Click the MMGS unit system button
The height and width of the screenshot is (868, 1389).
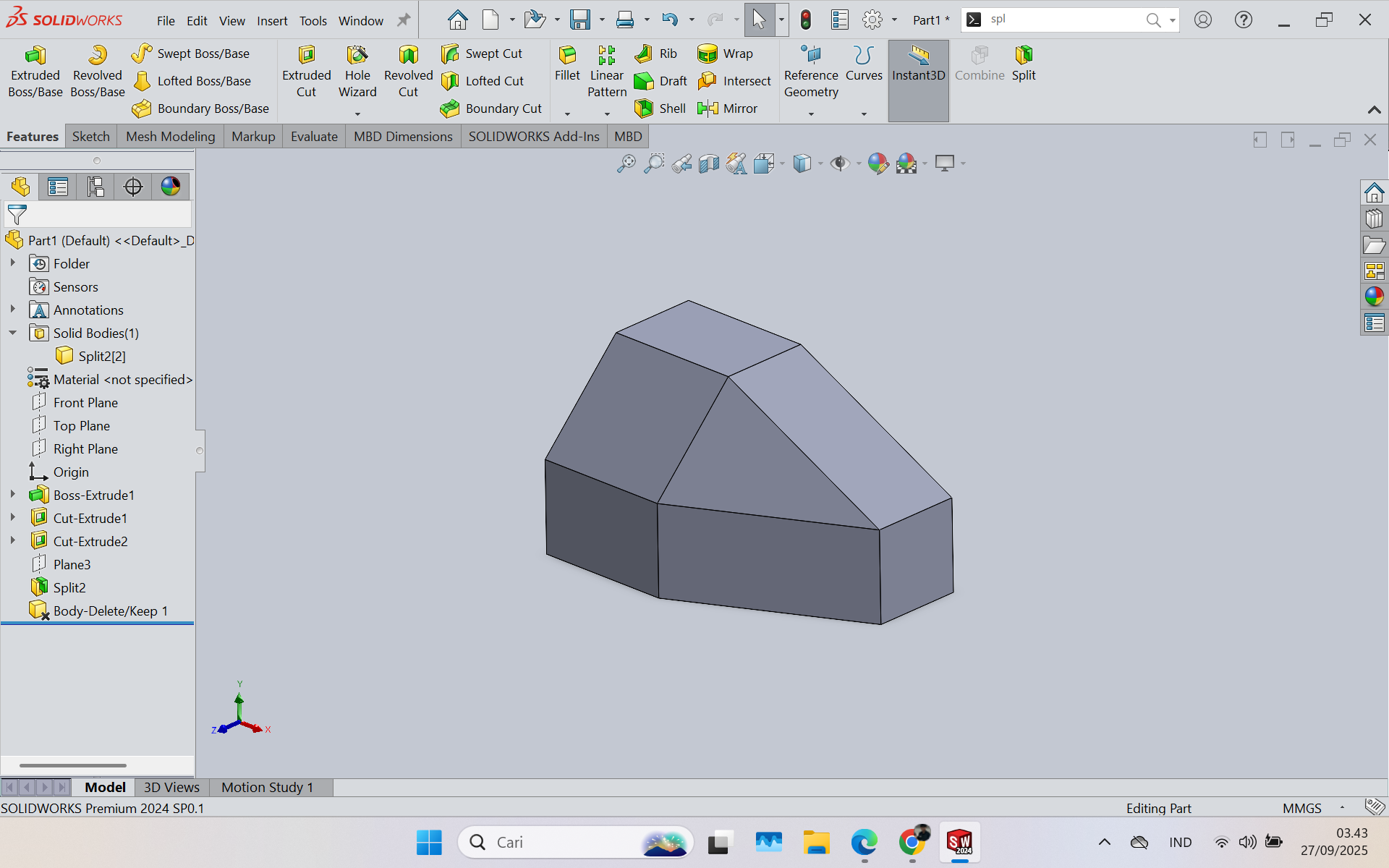pos(1301,808)
